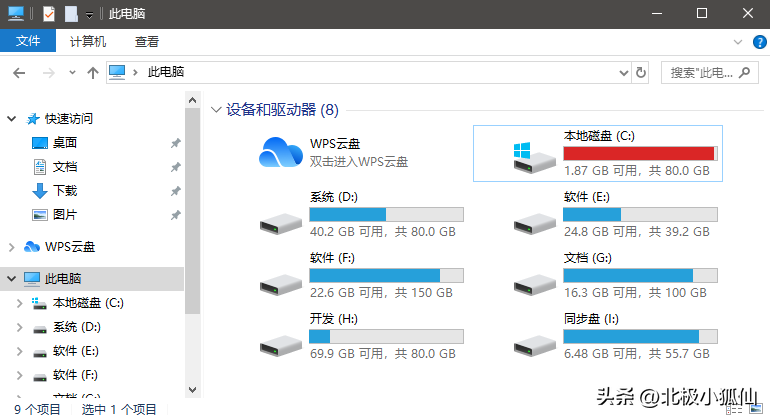Screen dimensions: 770x419
Task: Open 图片 in quick access
Action: (65, 215)
